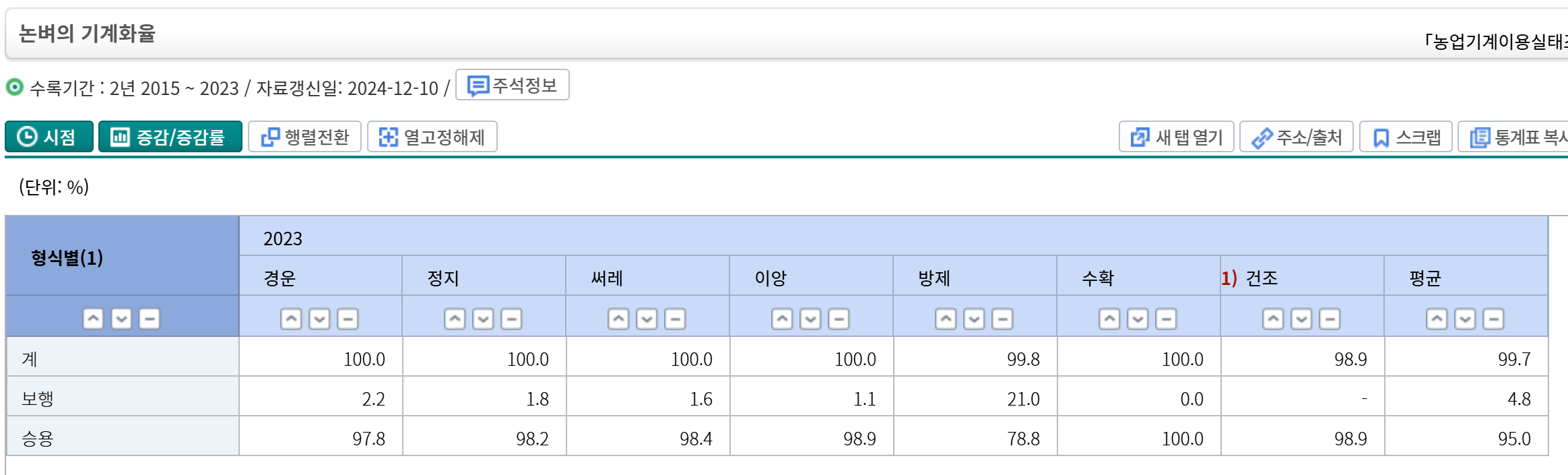Click ascending arrow under 형식별(1) header
This screenshot has width=1568, height=475.
(93, 319)
